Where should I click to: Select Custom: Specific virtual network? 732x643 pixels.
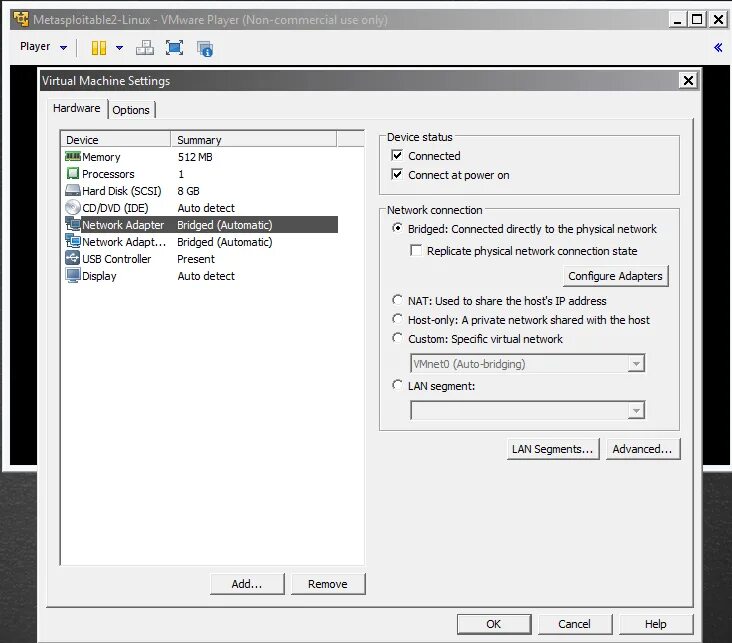397,338
